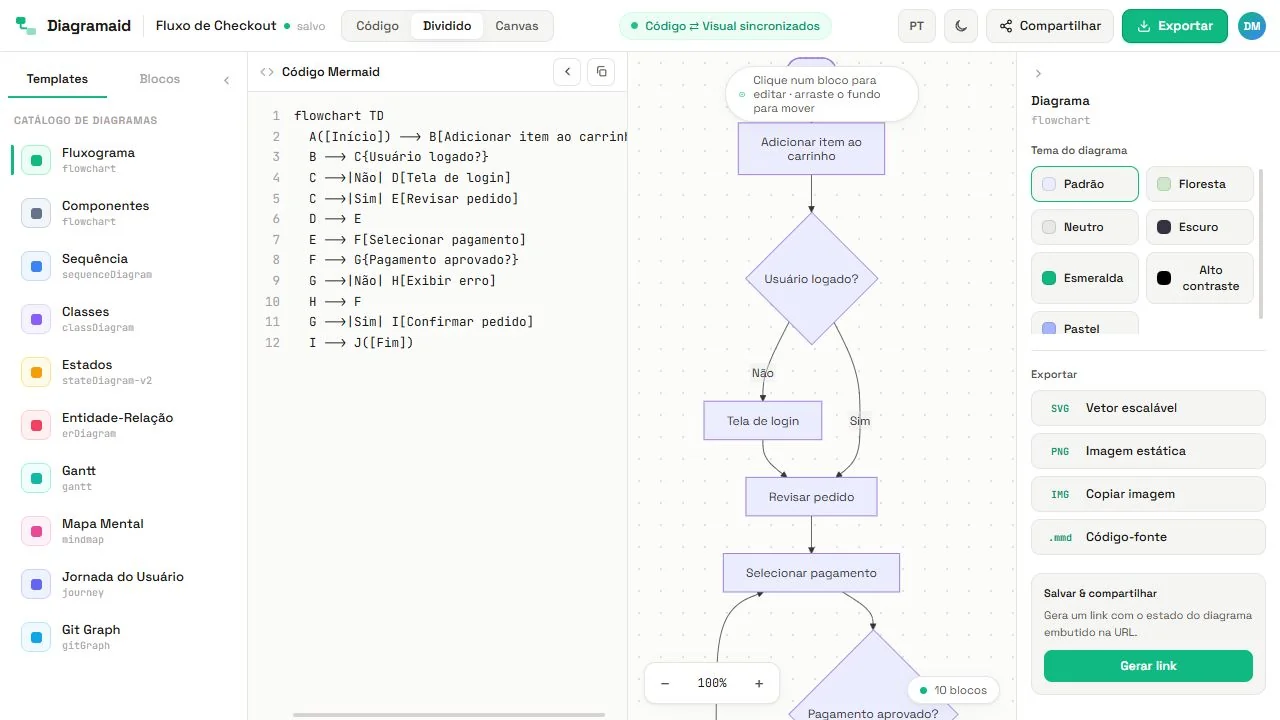Export as PNG Imagem estática
1280x720 pixels.
(1148, 451)
